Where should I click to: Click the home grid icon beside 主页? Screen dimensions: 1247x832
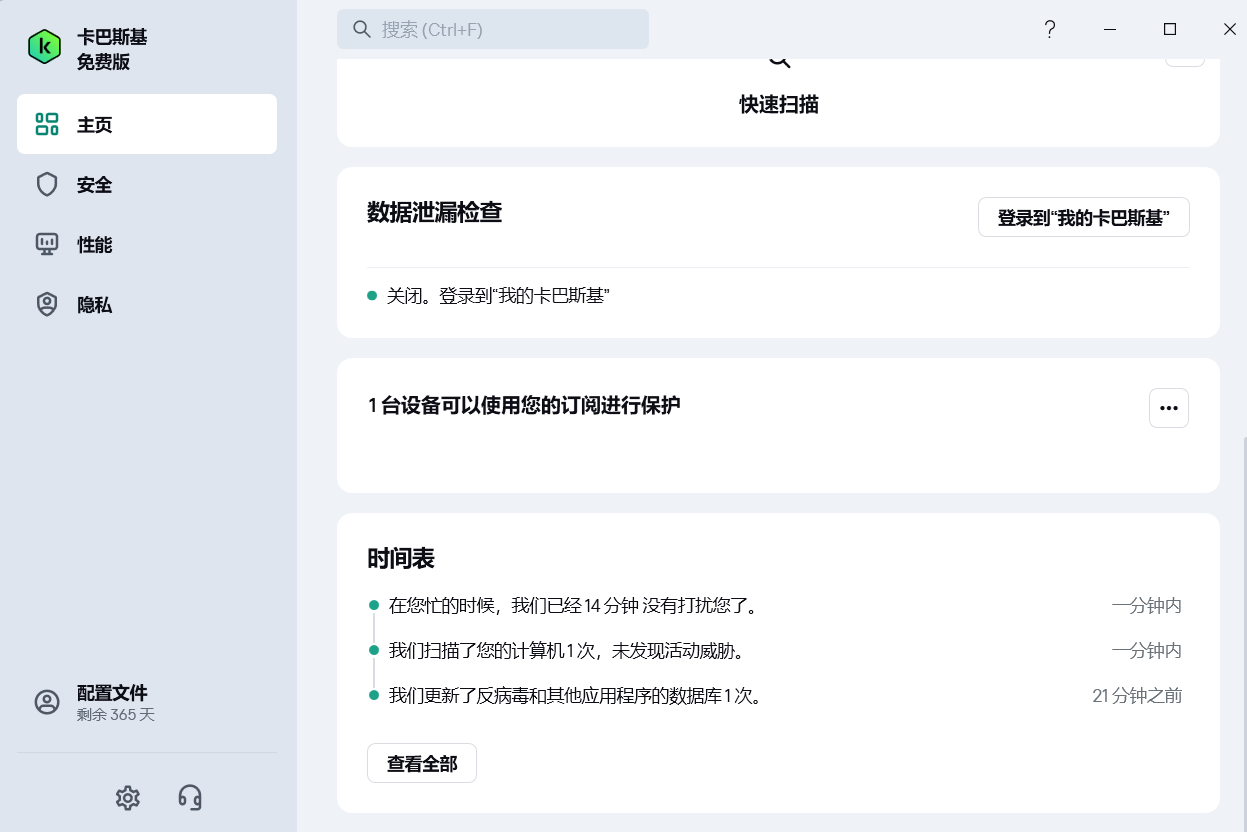pyautogui.click(x=47, y=124)
